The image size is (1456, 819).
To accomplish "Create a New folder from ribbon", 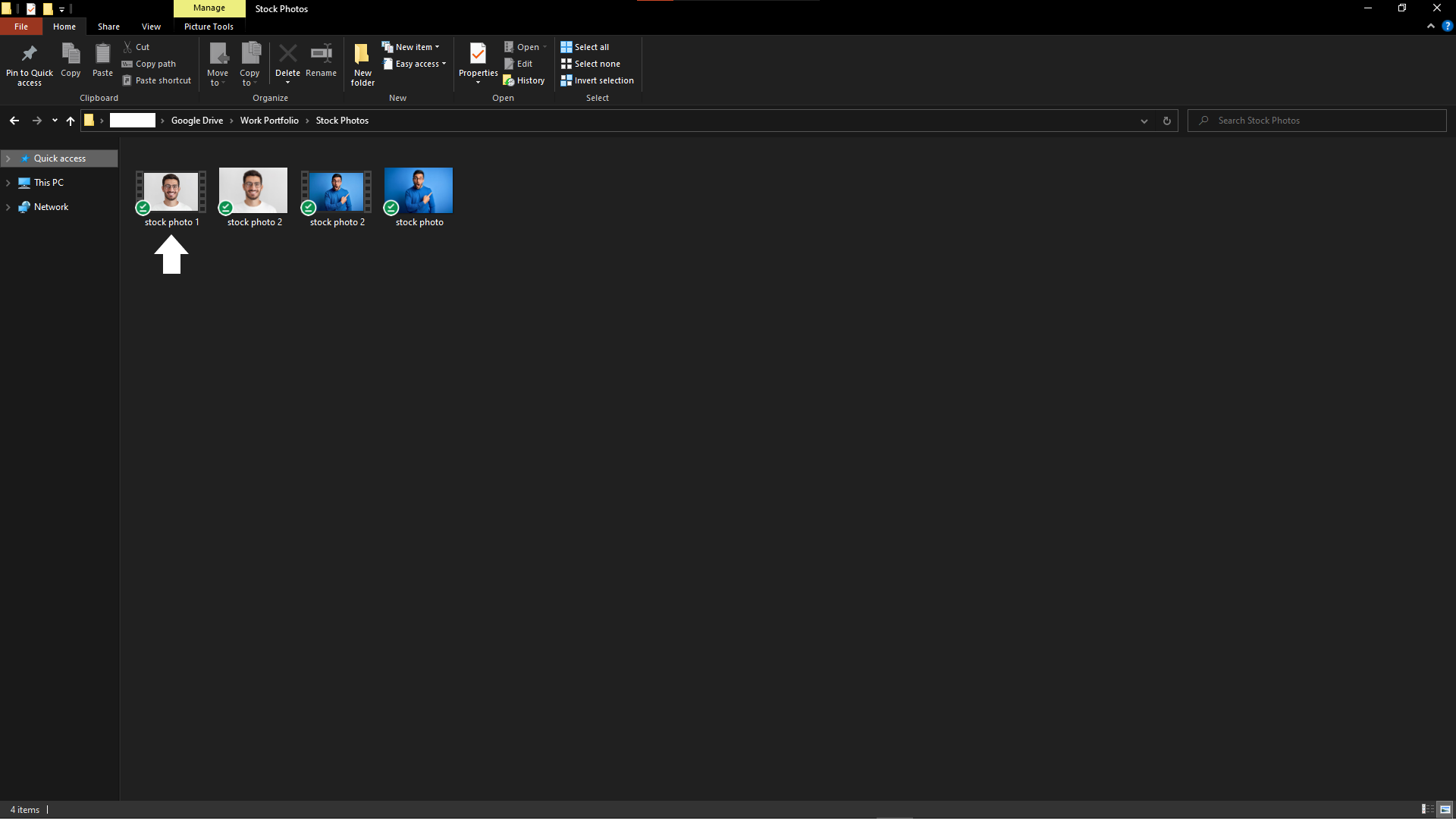I will pos(362,64).
